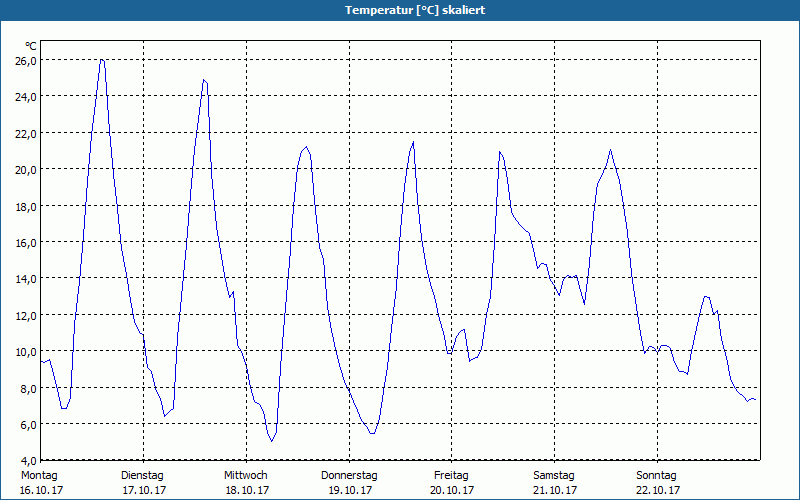Click the 26,0 y-axis value

coord(27,60)
